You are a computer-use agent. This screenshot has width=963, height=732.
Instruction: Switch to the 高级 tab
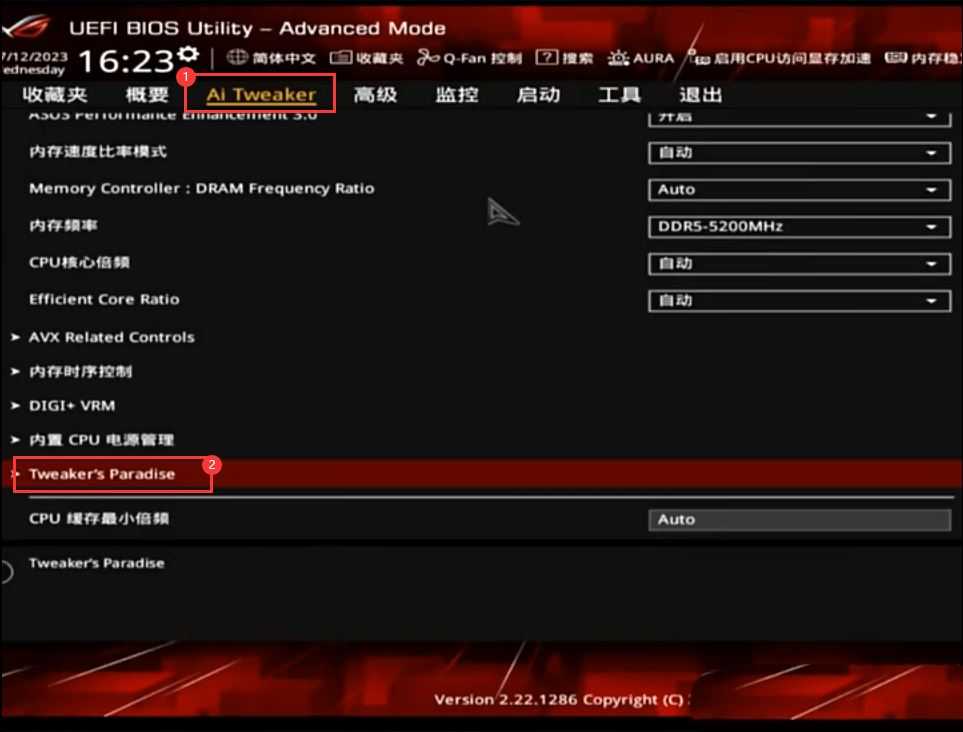pyautogui.click(x=375, y=95)
